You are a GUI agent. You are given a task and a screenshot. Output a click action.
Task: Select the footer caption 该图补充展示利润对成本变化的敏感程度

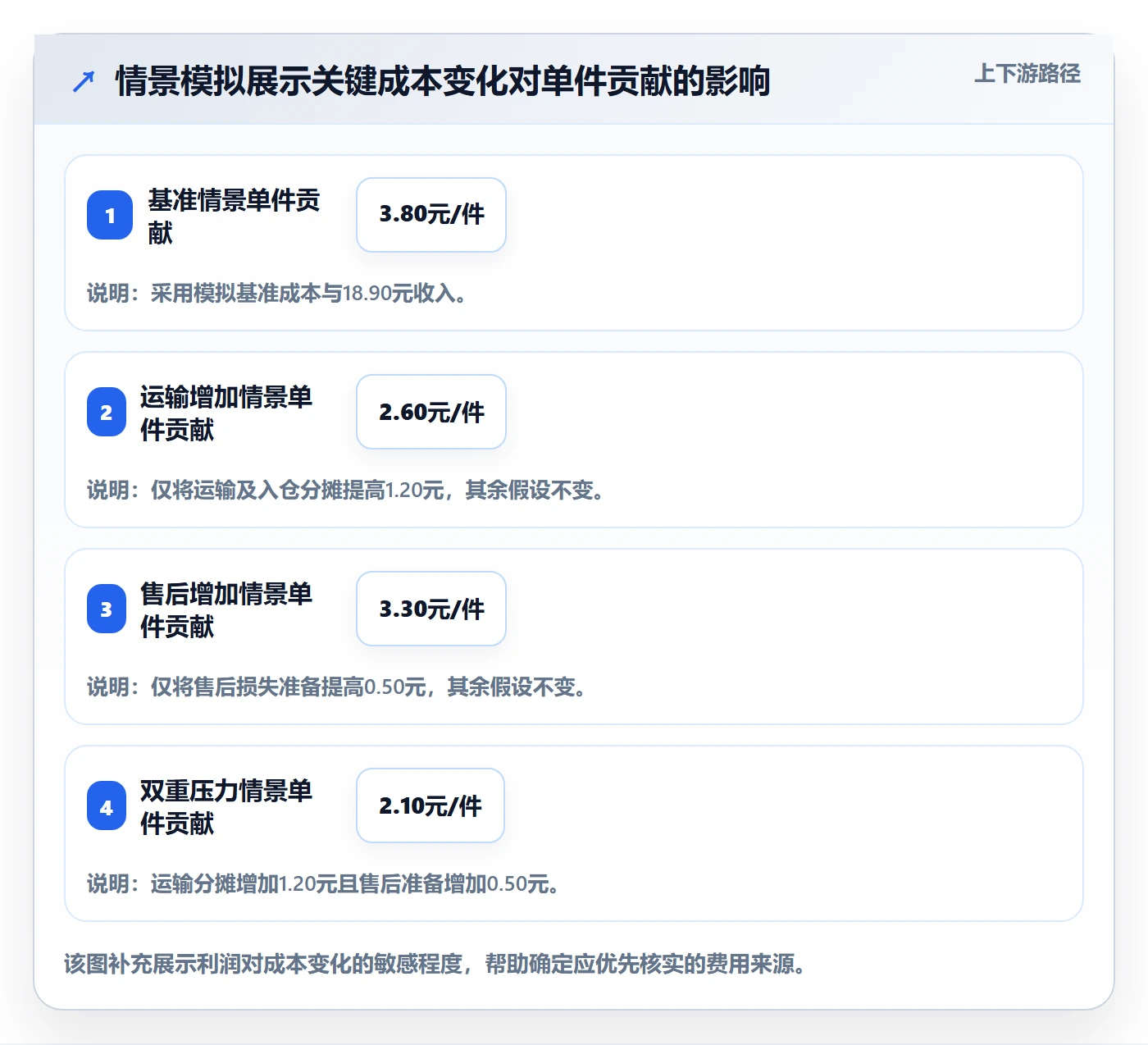[x=436, y=964]
